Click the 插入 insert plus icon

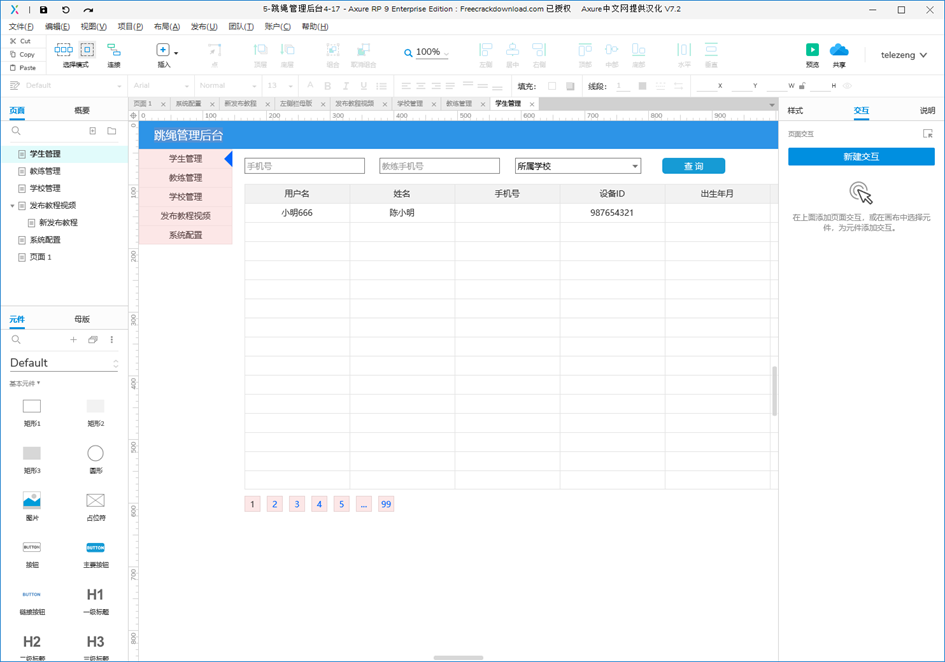point(163,49)
